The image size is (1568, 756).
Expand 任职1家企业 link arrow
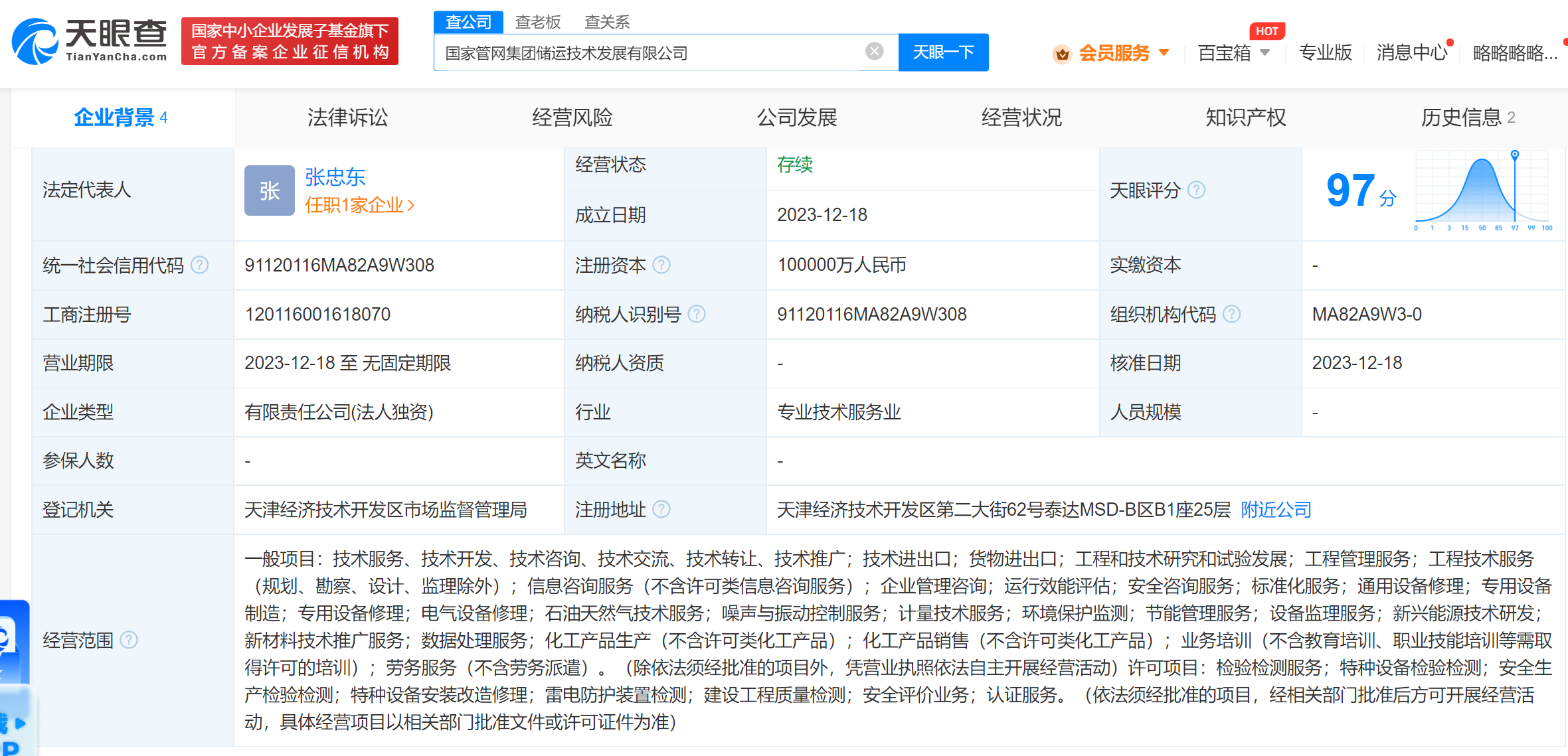coord(411,206)
